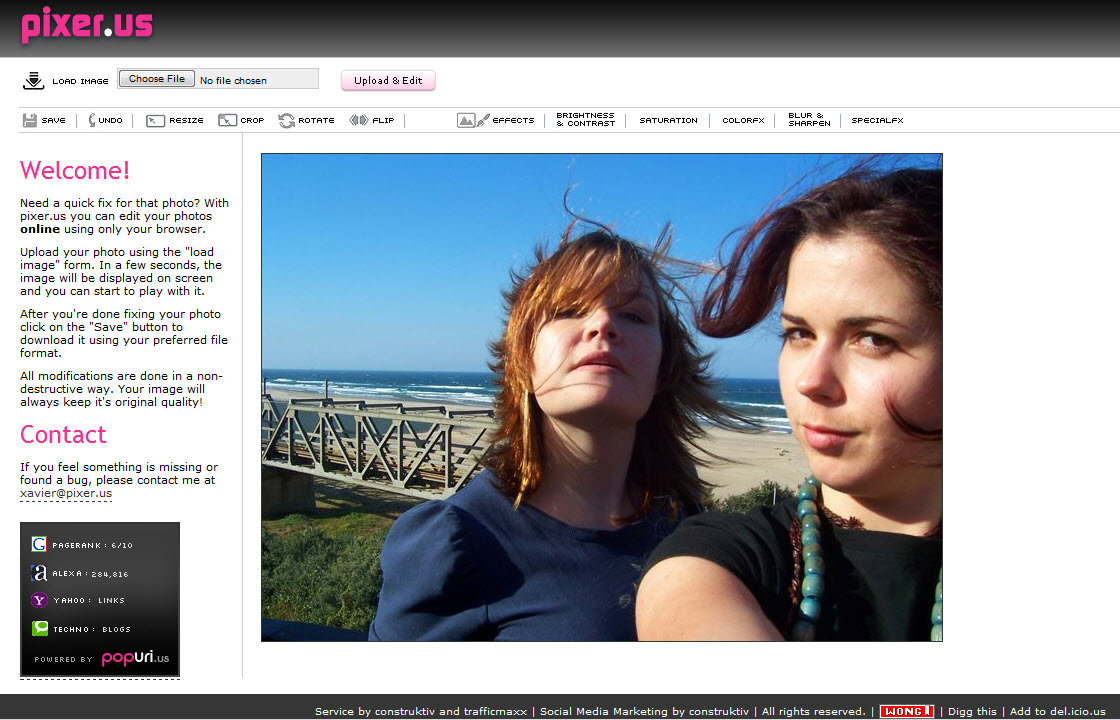
Task: Click the photo of two women
Action: (601, 397)
